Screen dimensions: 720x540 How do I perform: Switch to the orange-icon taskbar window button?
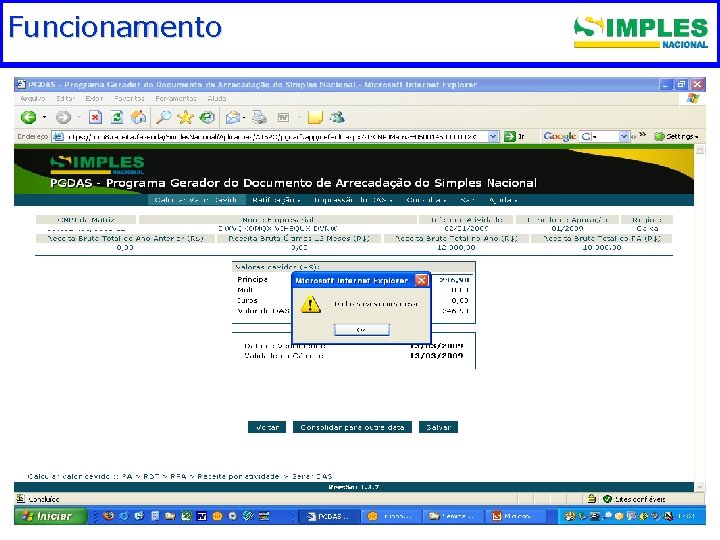(391, 516)
